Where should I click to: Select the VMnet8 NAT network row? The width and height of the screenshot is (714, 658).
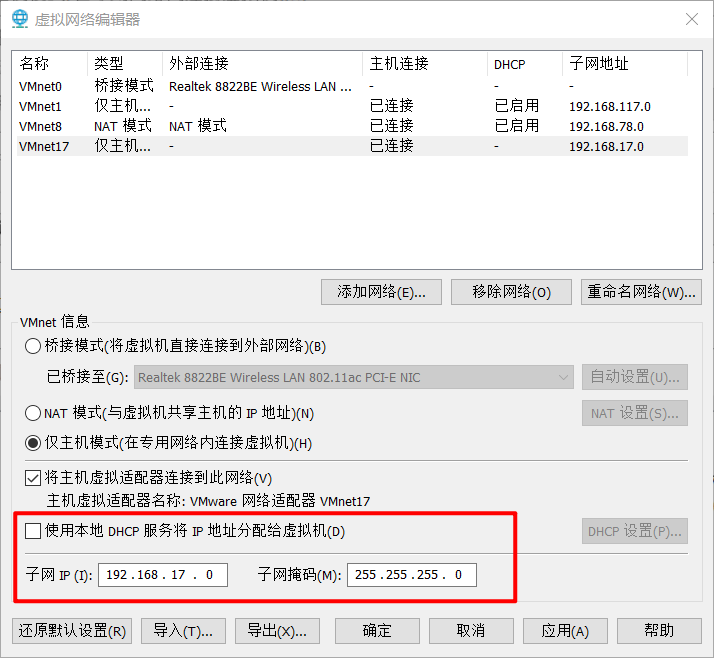(40, 126)
